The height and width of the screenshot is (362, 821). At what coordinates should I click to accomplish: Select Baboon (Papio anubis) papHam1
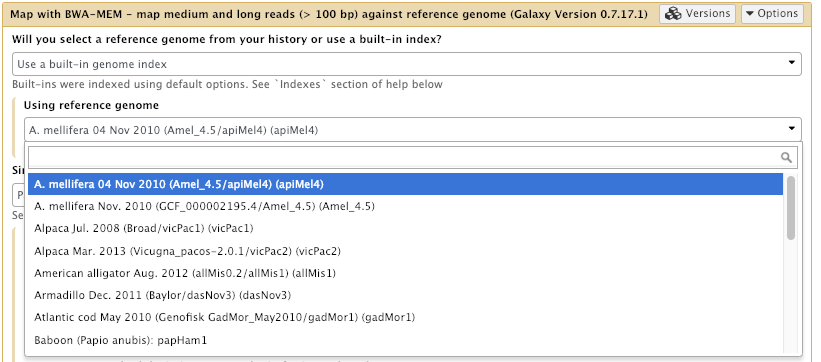click(x=405, y=340)
